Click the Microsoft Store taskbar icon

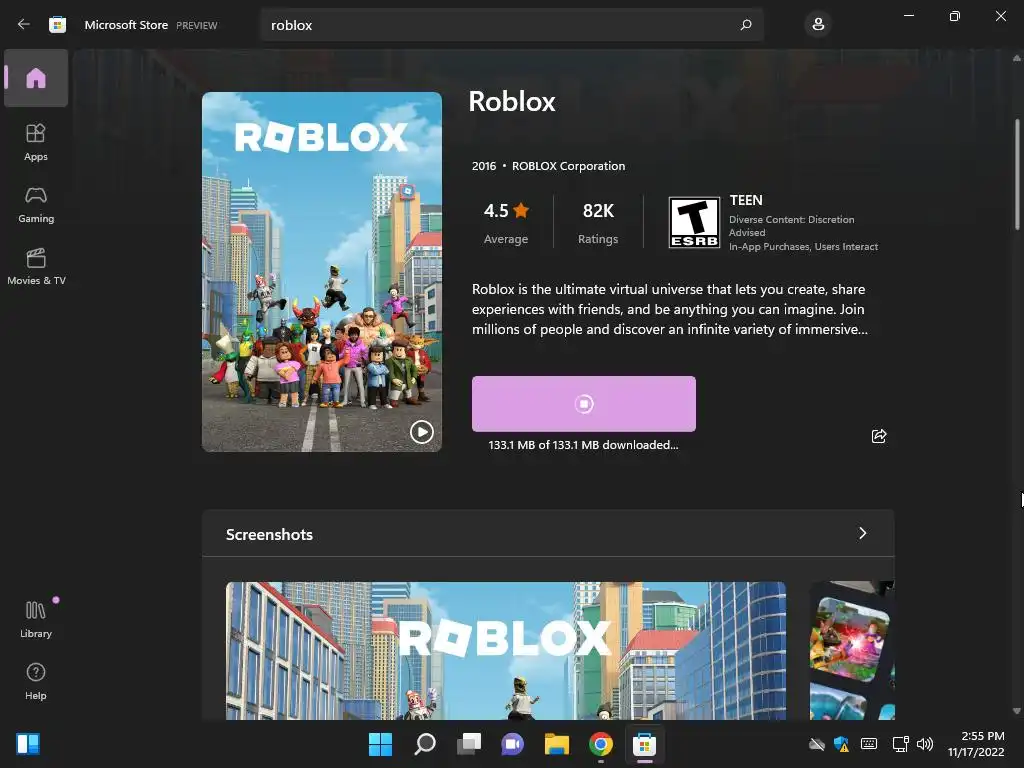pos(645,744)
